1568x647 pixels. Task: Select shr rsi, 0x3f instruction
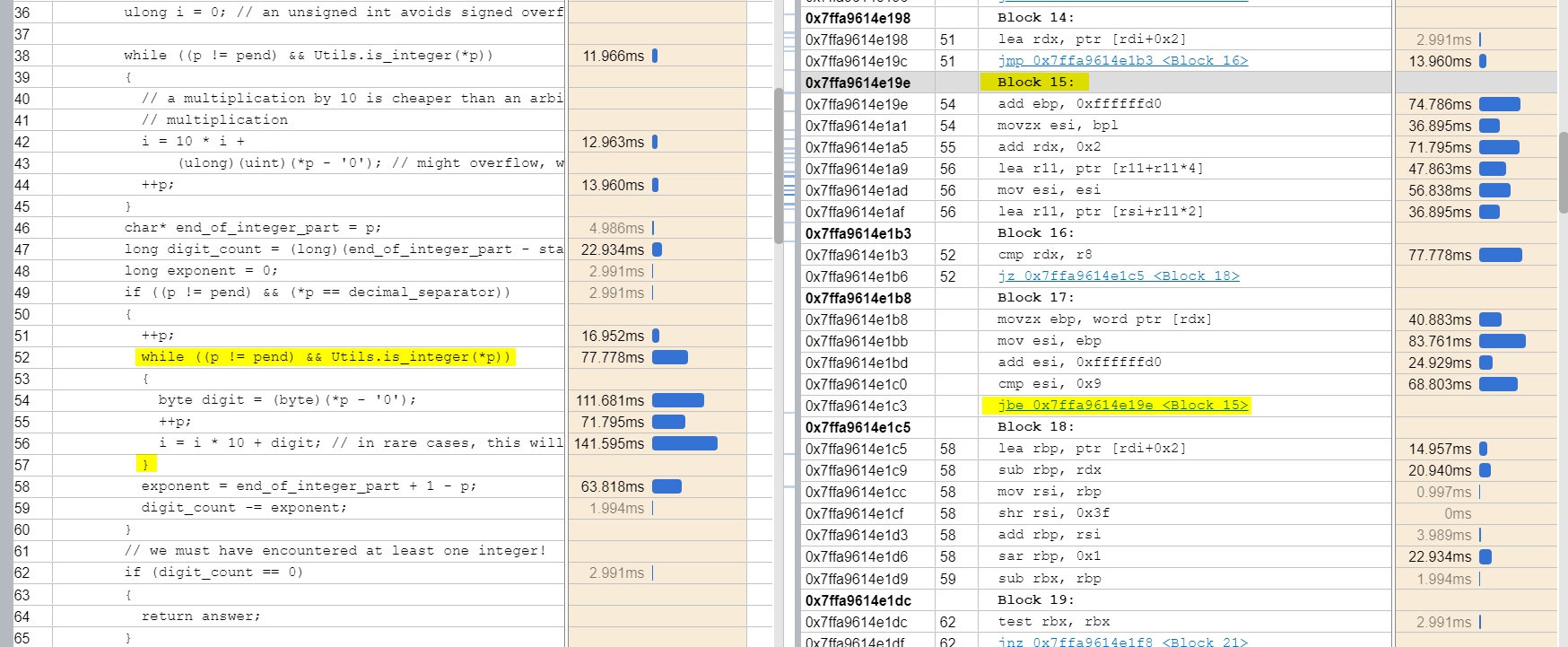1054,513
